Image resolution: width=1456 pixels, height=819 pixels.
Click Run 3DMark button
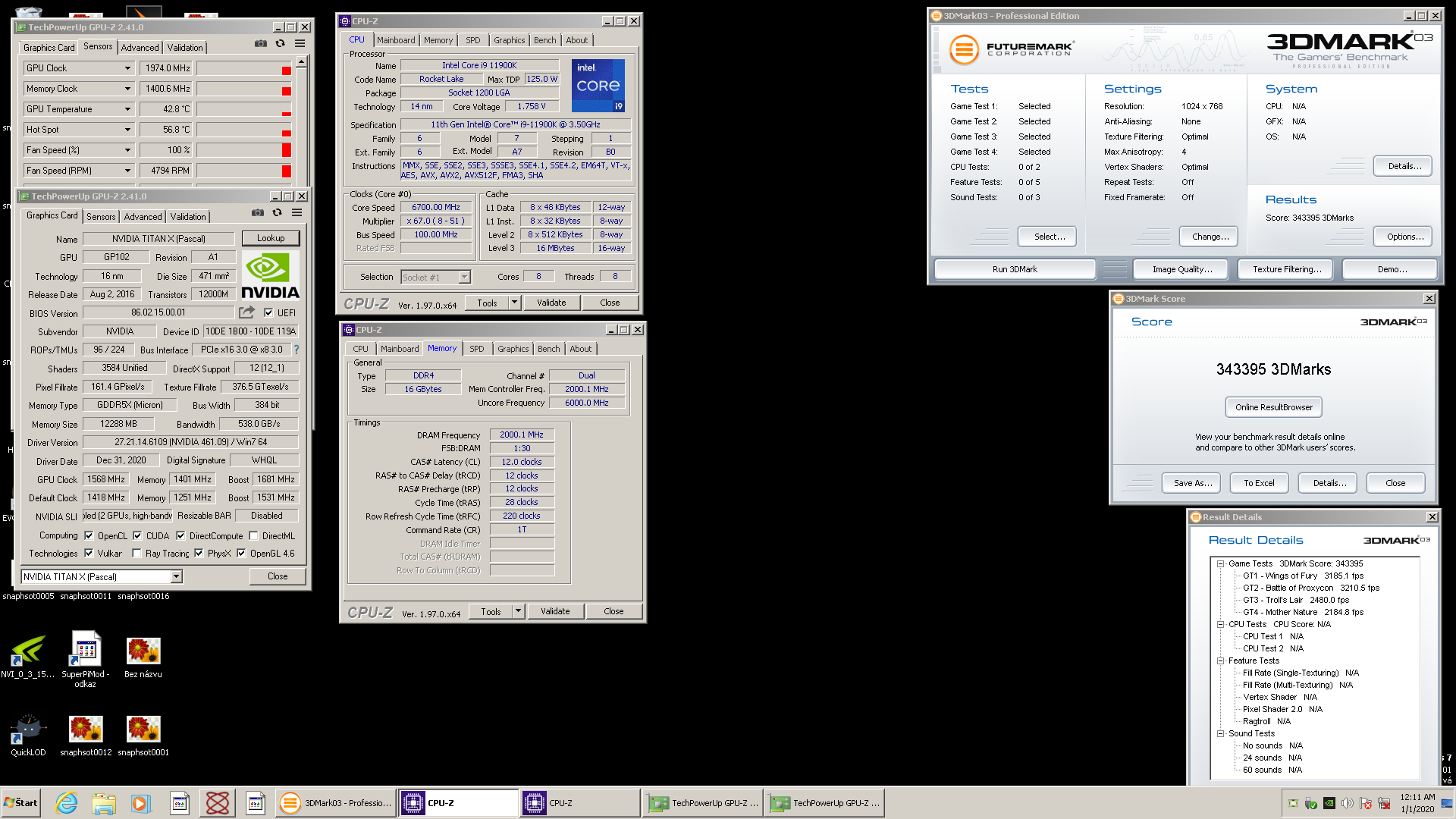coord(1015,269)
